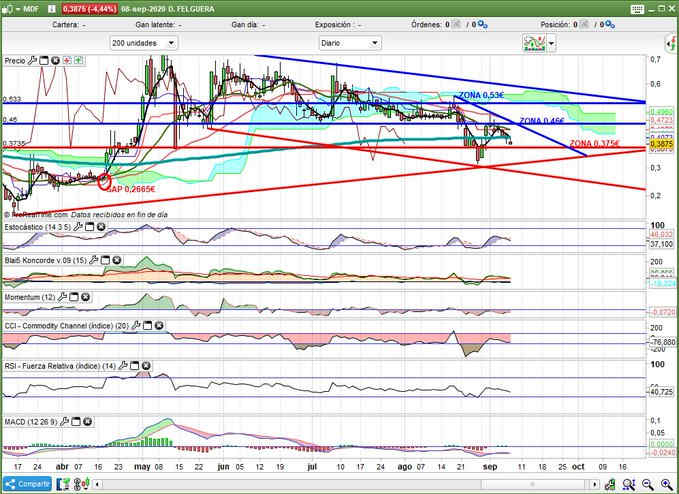Close the Blai5 Koncorde indicator
Image resolution: width=679 pixels, height=494 pixels.
point(117,260)
